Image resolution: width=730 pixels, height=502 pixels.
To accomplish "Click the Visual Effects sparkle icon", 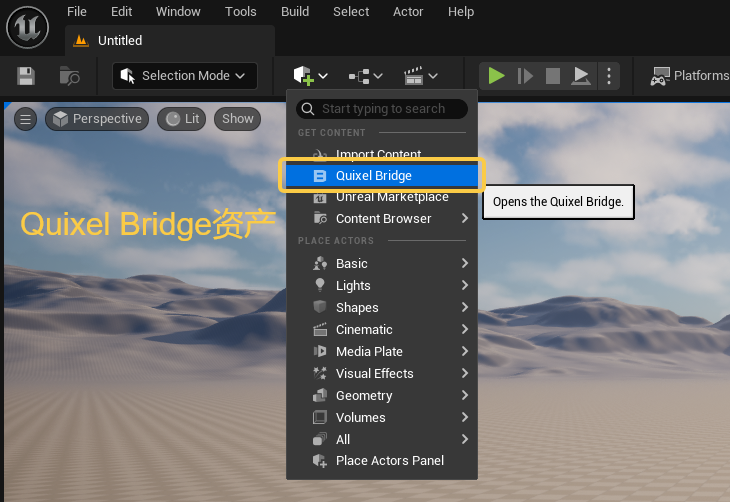I will click(320, 373).
